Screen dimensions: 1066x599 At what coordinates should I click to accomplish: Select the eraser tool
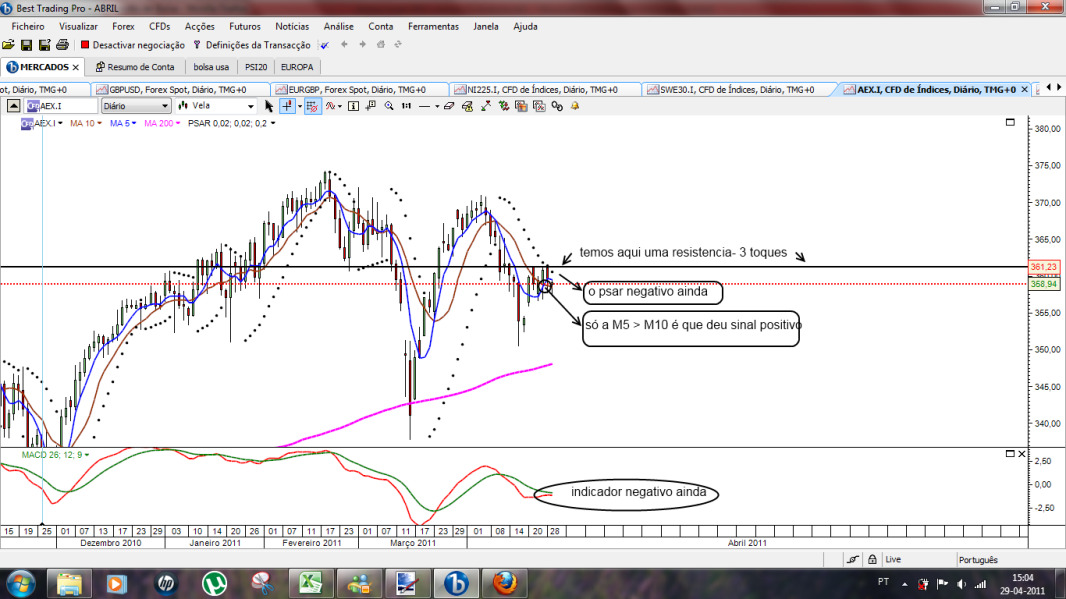click(449, 106)
